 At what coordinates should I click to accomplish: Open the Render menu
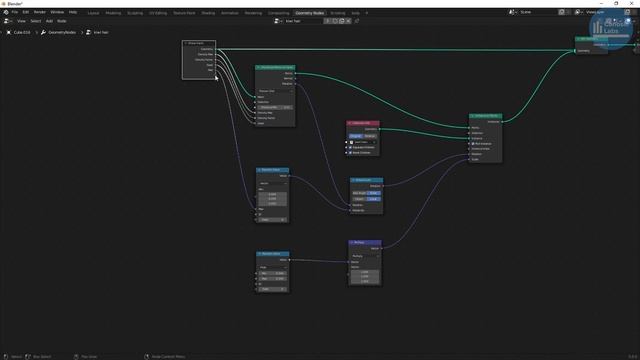40,12
